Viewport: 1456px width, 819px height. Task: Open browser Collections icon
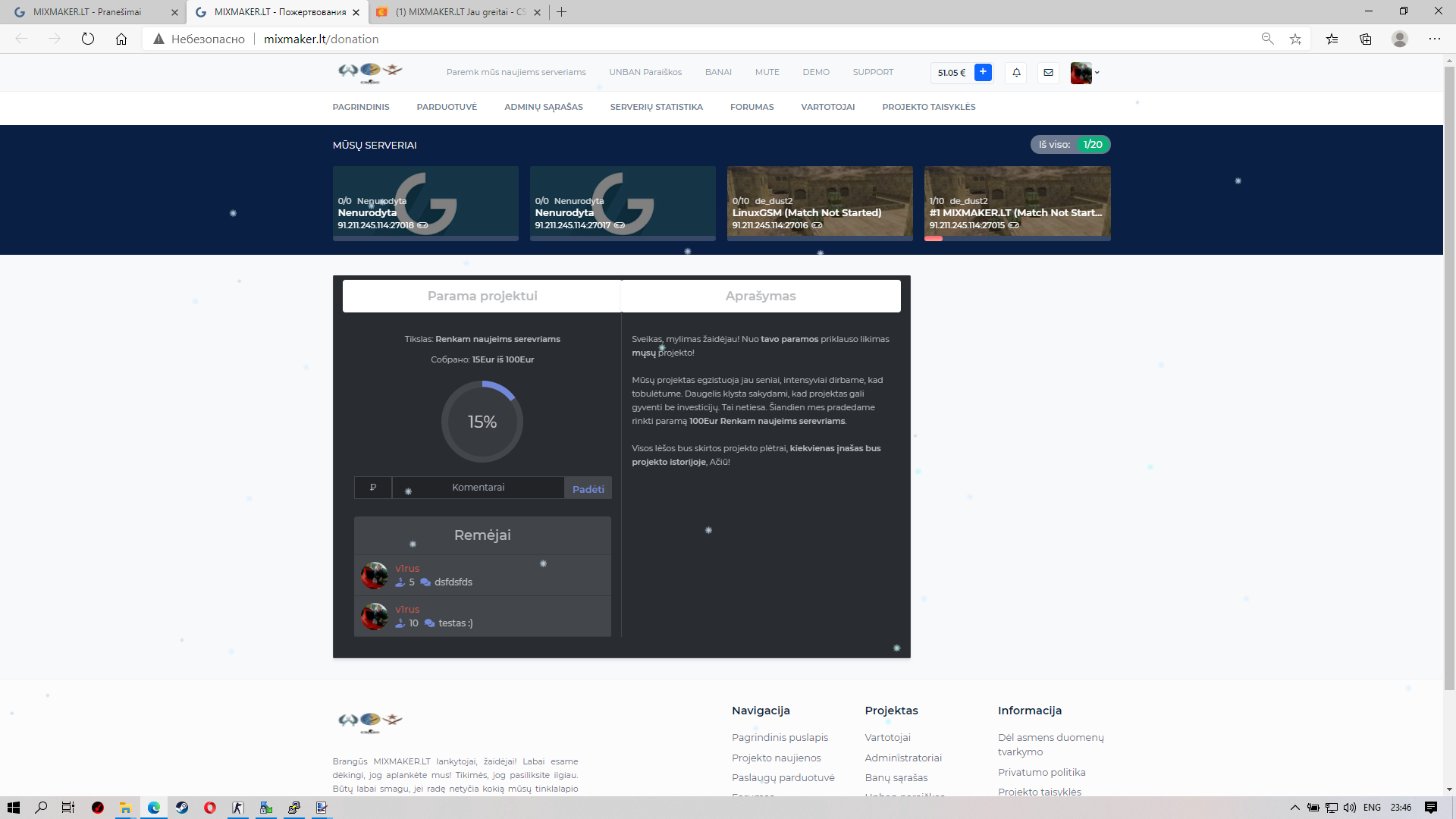[x=1366, y=39]
